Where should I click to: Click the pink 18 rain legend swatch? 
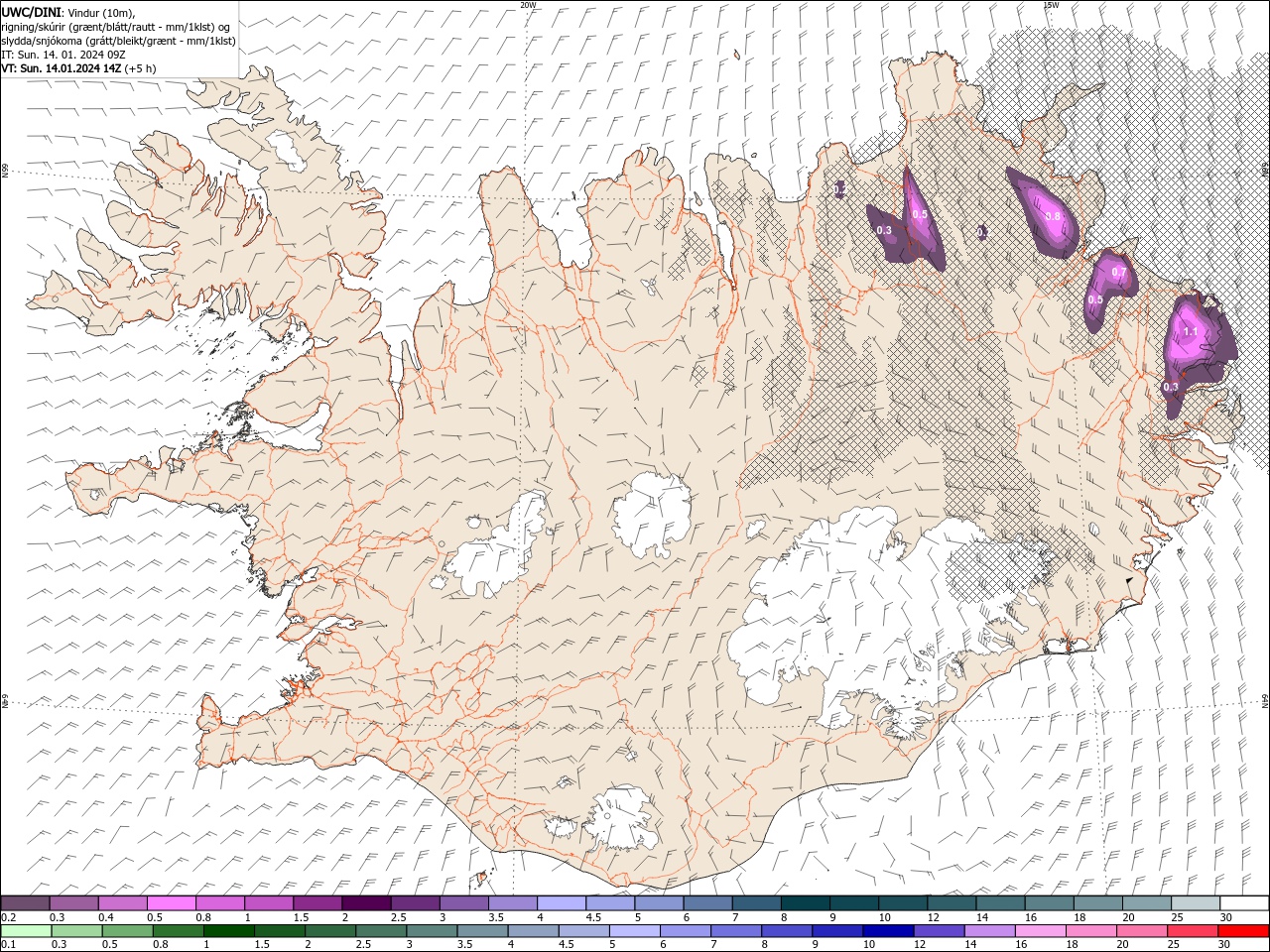1090,931
